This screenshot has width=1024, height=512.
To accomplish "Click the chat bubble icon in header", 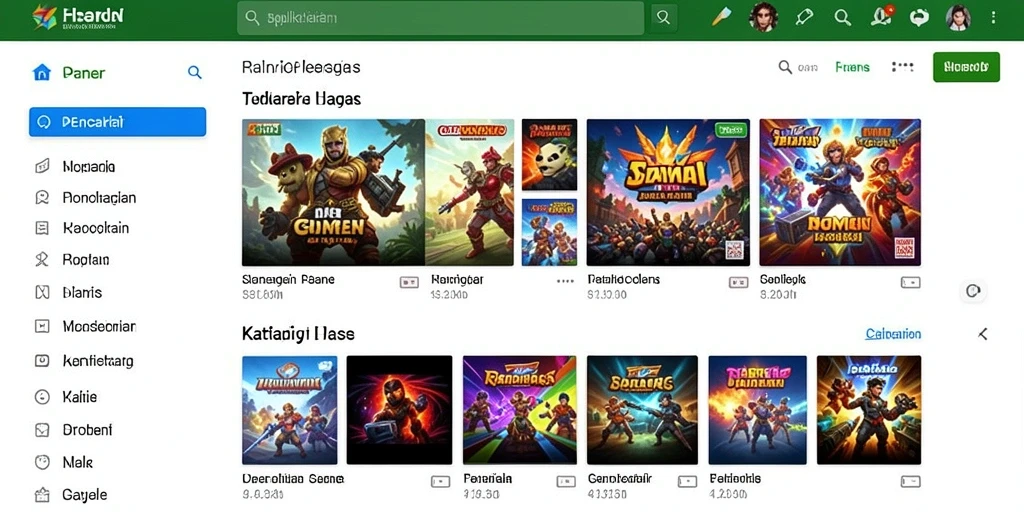I will [919, 18].
